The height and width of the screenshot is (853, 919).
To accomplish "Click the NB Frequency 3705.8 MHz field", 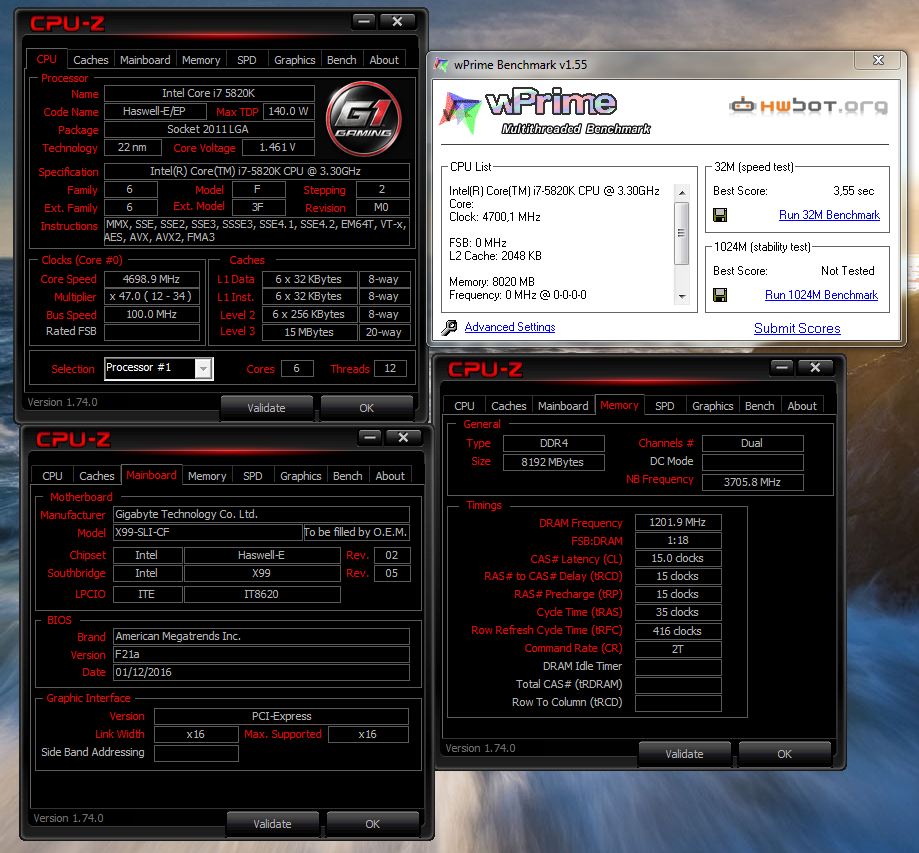I will pyautogui.click(x=753, y=482).
